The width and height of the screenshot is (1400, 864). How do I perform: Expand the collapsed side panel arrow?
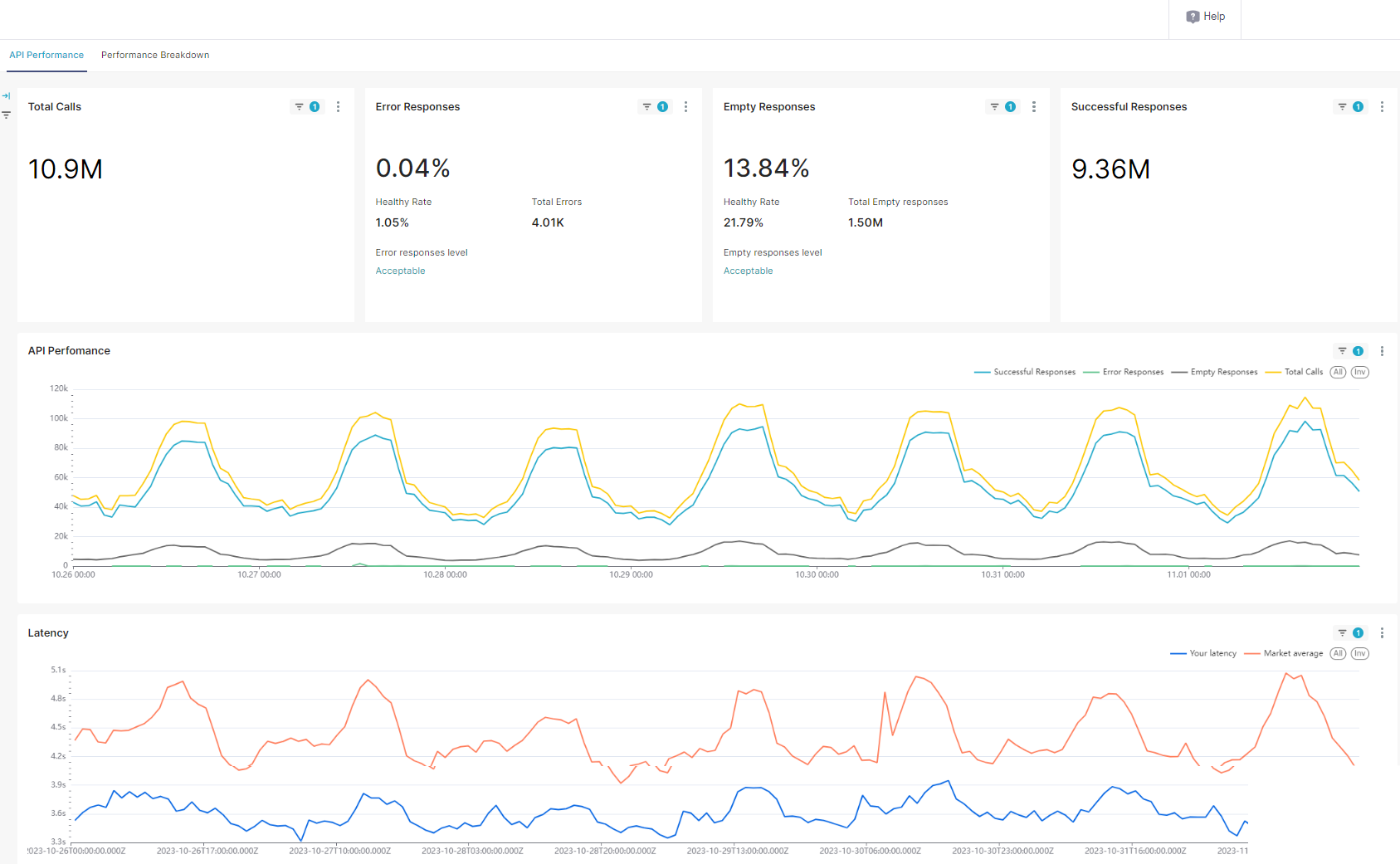click(x=6, y=96)
